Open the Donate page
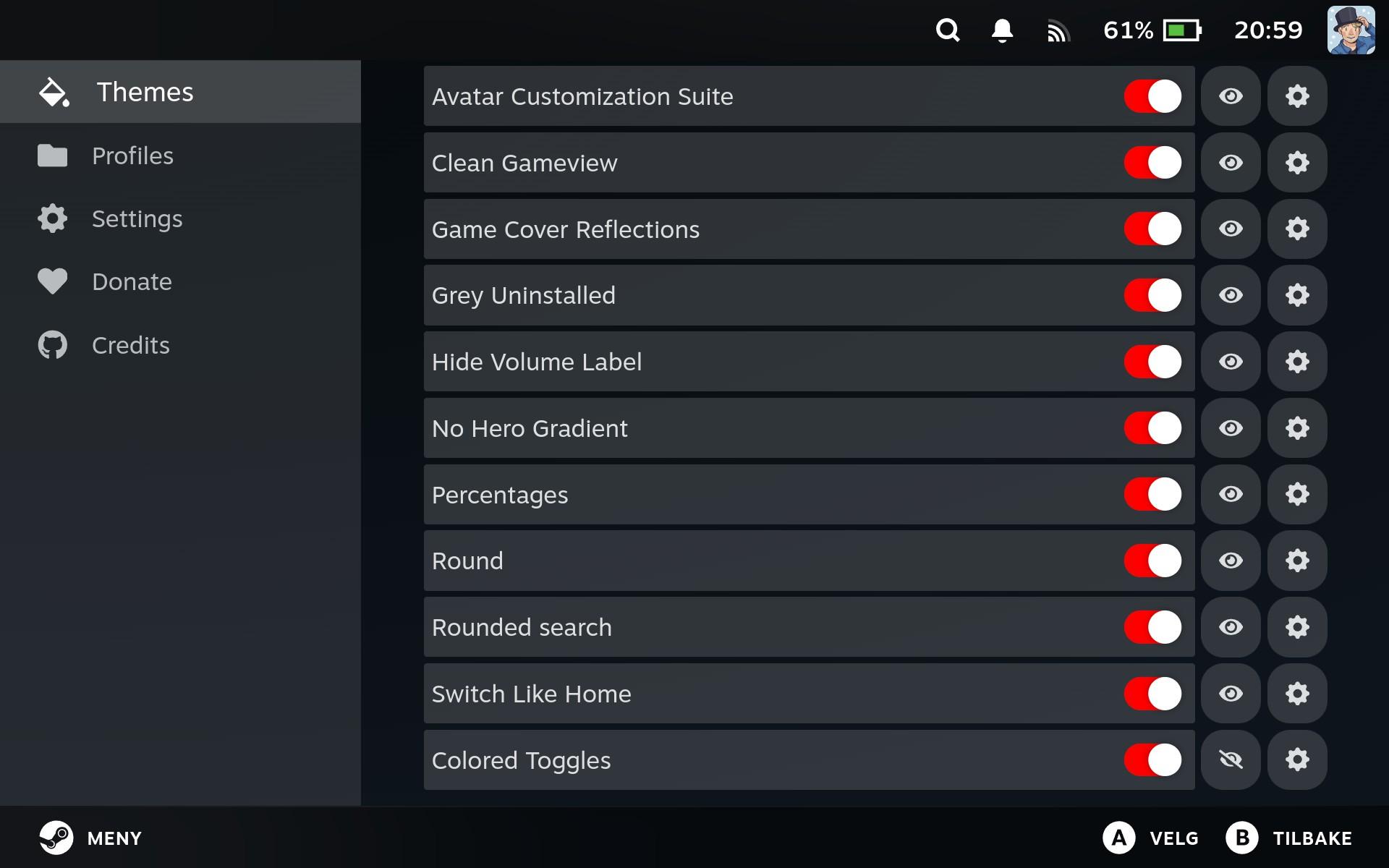The image size is (1389, 868). click(132, 281)
